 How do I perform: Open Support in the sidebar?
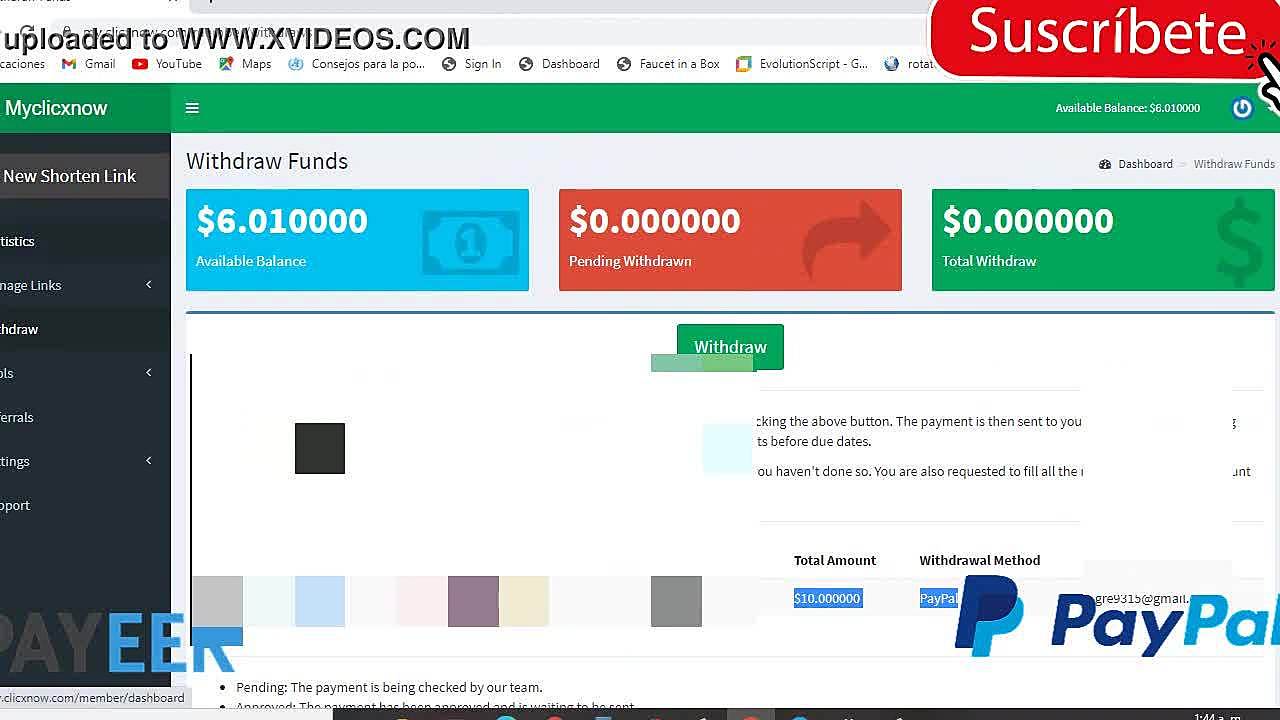pos(16,505)
